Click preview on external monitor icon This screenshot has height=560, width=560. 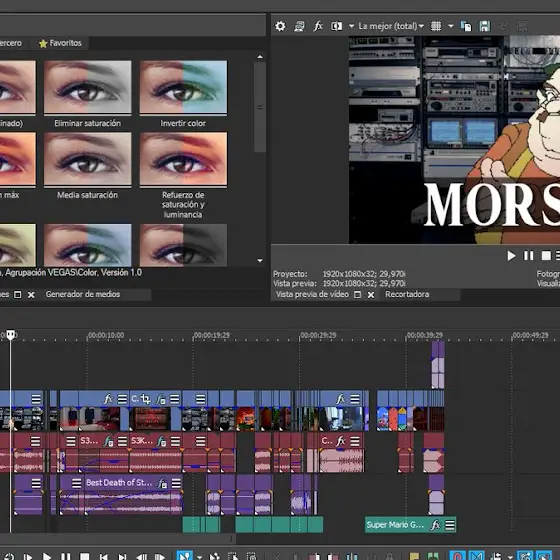[x=299, y=26]
